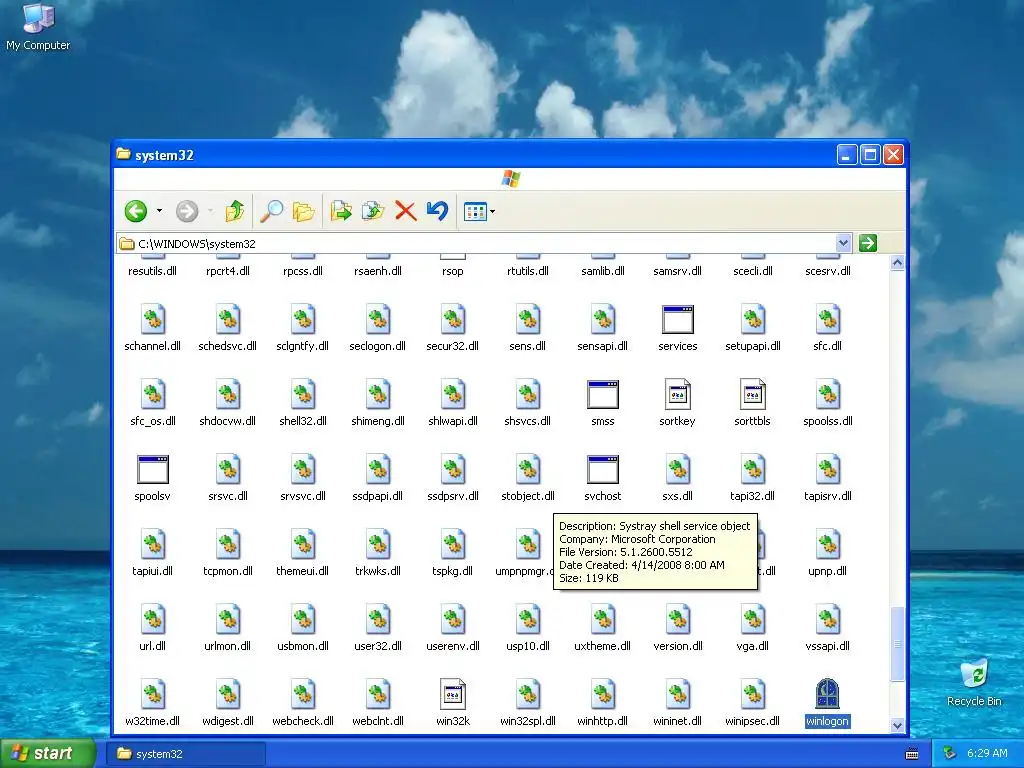Select the secur32.dll icon

(453, 319)
